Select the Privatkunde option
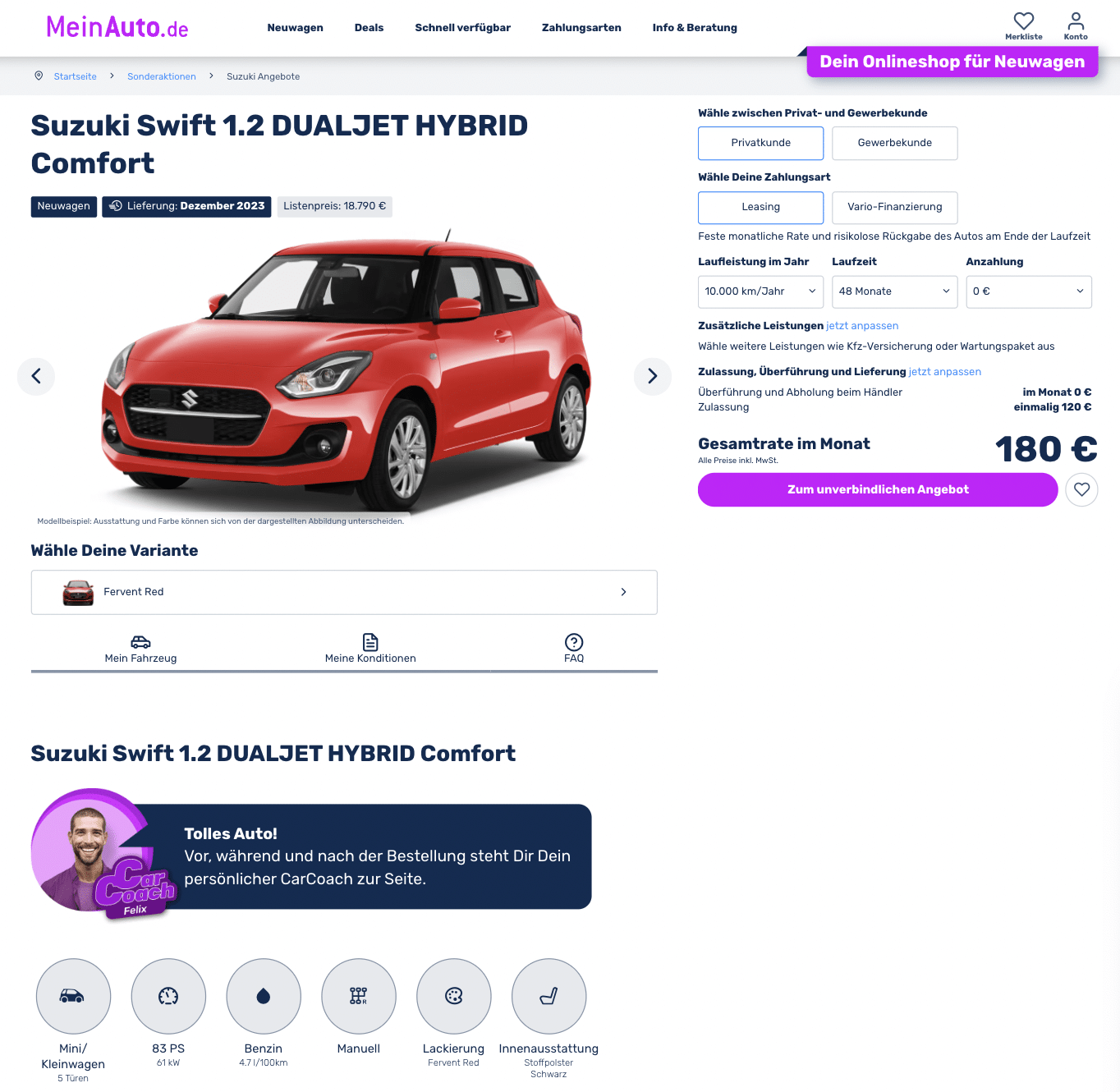This screenshot has height=1092, width=1120. point(761,143)
